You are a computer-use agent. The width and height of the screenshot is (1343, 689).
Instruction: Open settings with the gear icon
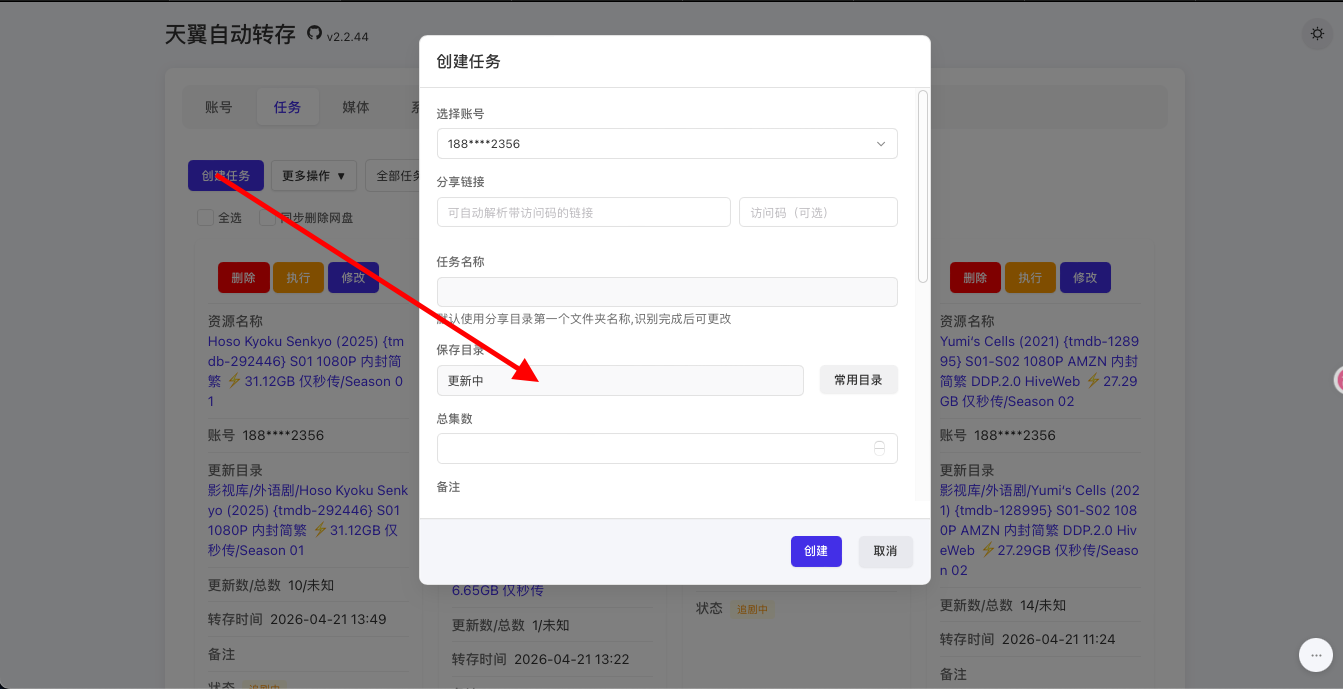tap(1317, 33)
